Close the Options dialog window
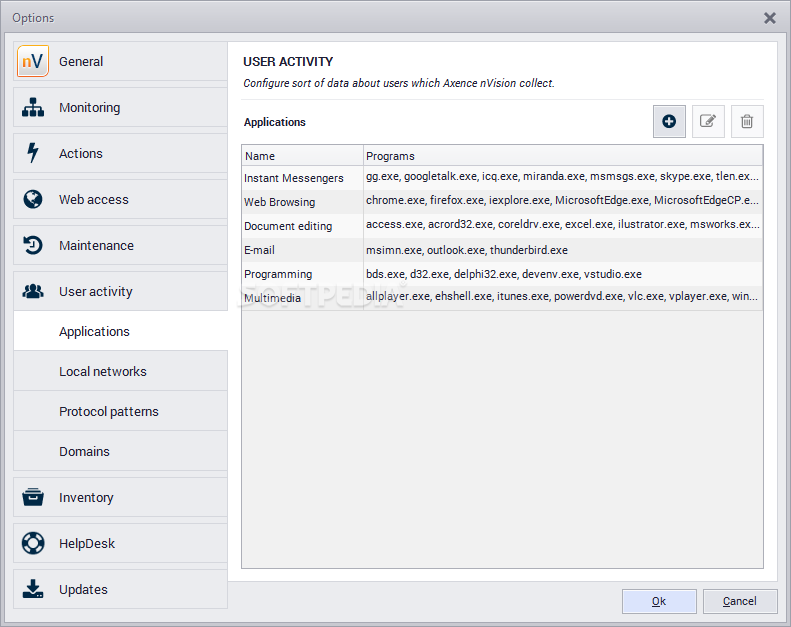 (x=770, y=18)
